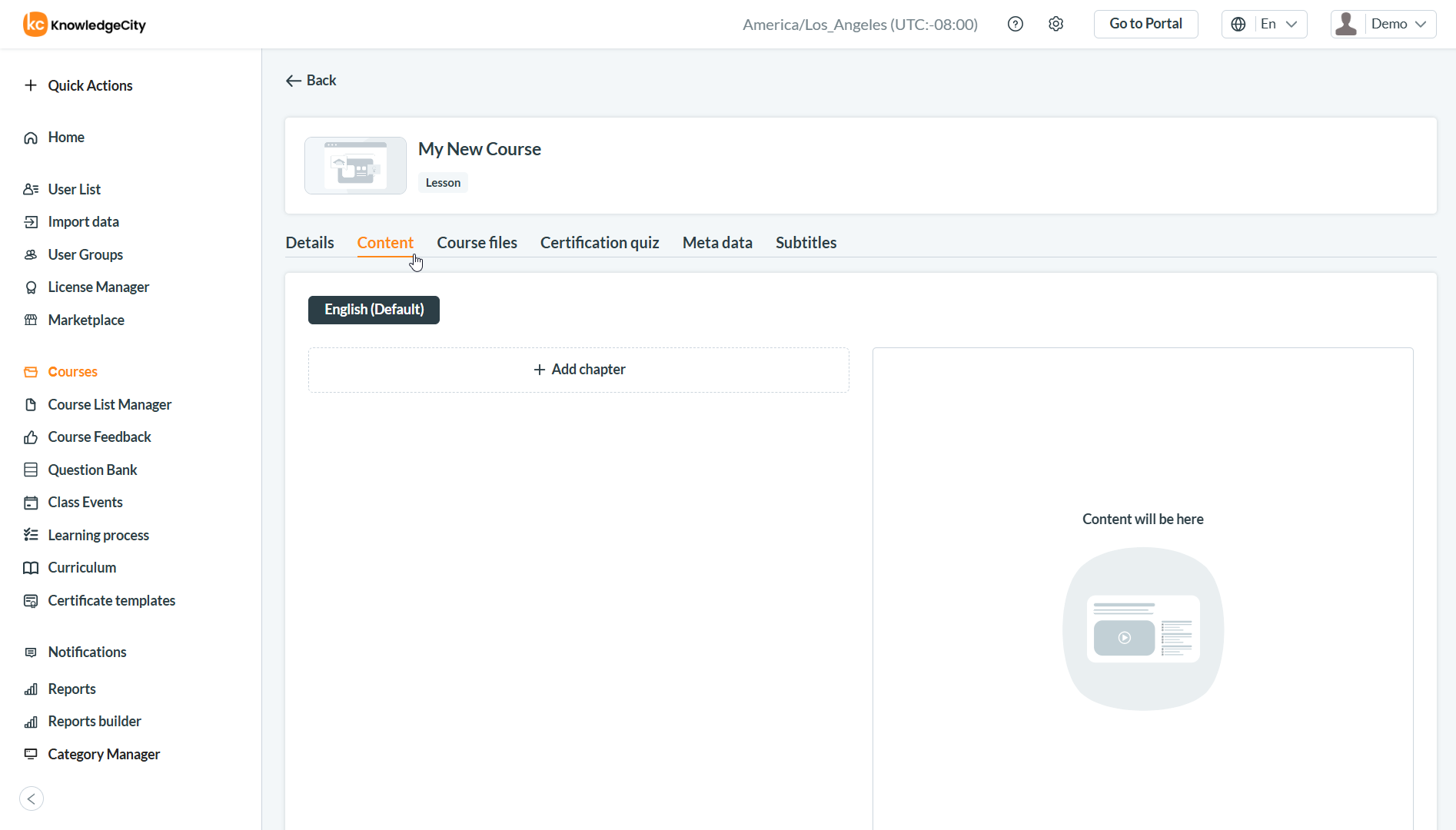Switch to the Certification quiz tab

(600, 243)
